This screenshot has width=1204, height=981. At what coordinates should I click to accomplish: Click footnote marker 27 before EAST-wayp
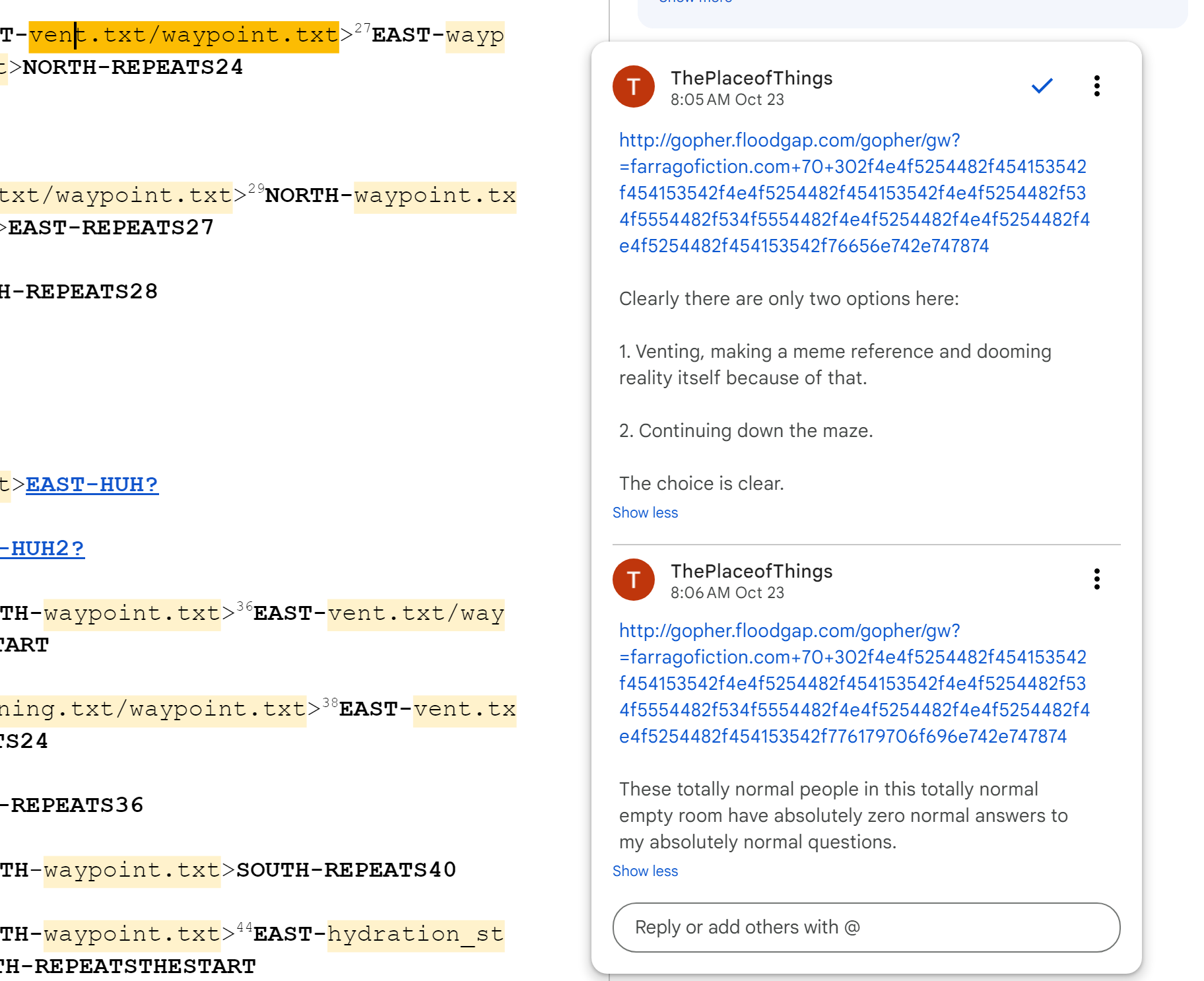pyautogui.click(x=362, y=28)
